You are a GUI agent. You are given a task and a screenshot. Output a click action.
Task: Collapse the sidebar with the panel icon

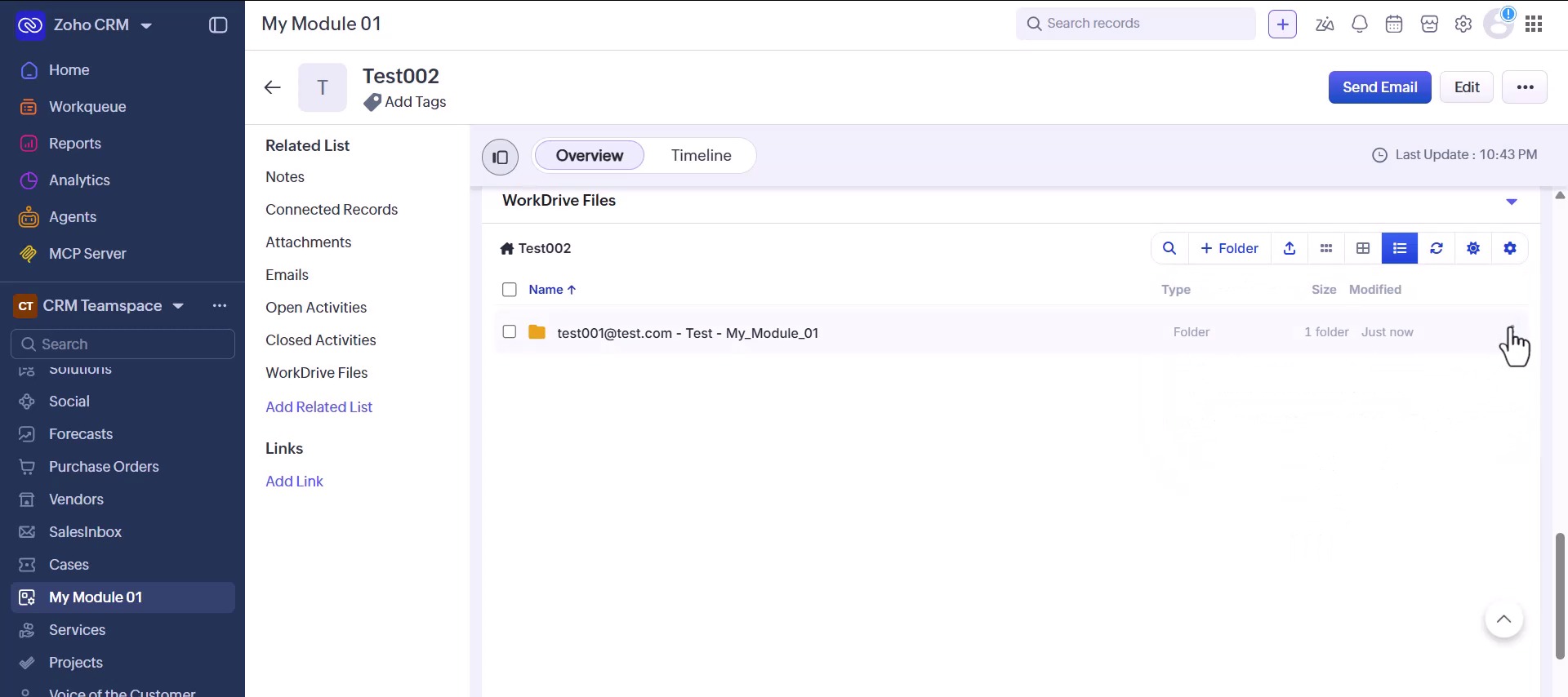(218, 25)
